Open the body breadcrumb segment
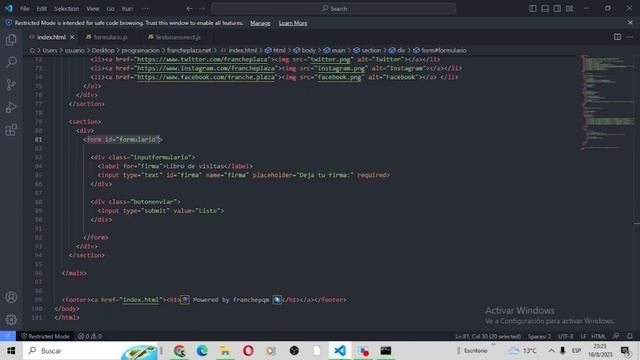This screenshot has width=640, height=360. click(309, 51)
